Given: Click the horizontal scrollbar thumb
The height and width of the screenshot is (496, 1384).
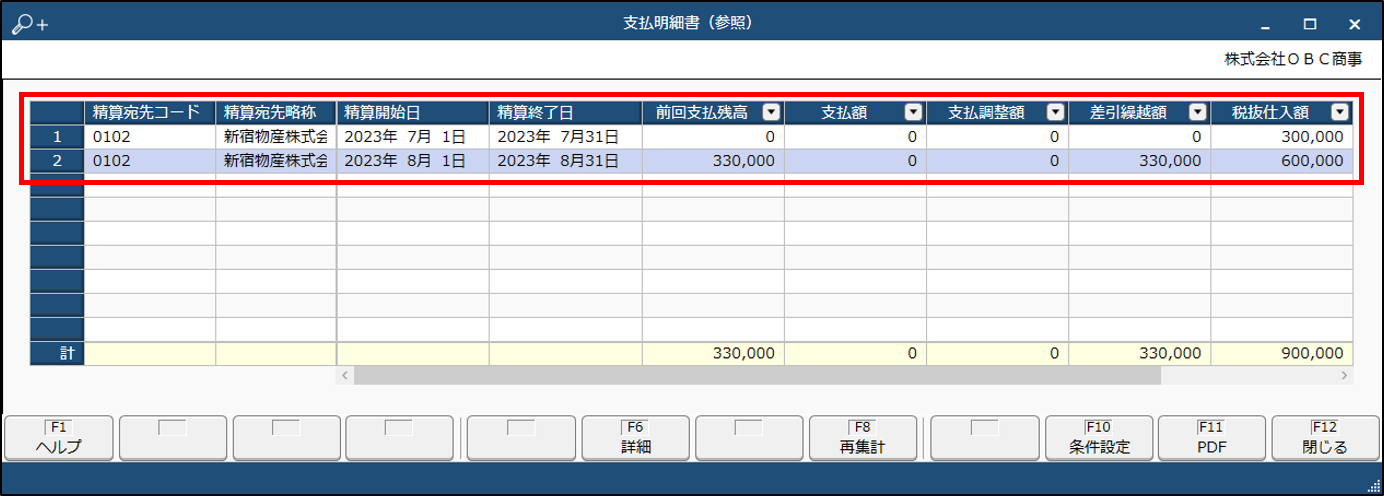Looking at the screenshot, I should [757, 376].
